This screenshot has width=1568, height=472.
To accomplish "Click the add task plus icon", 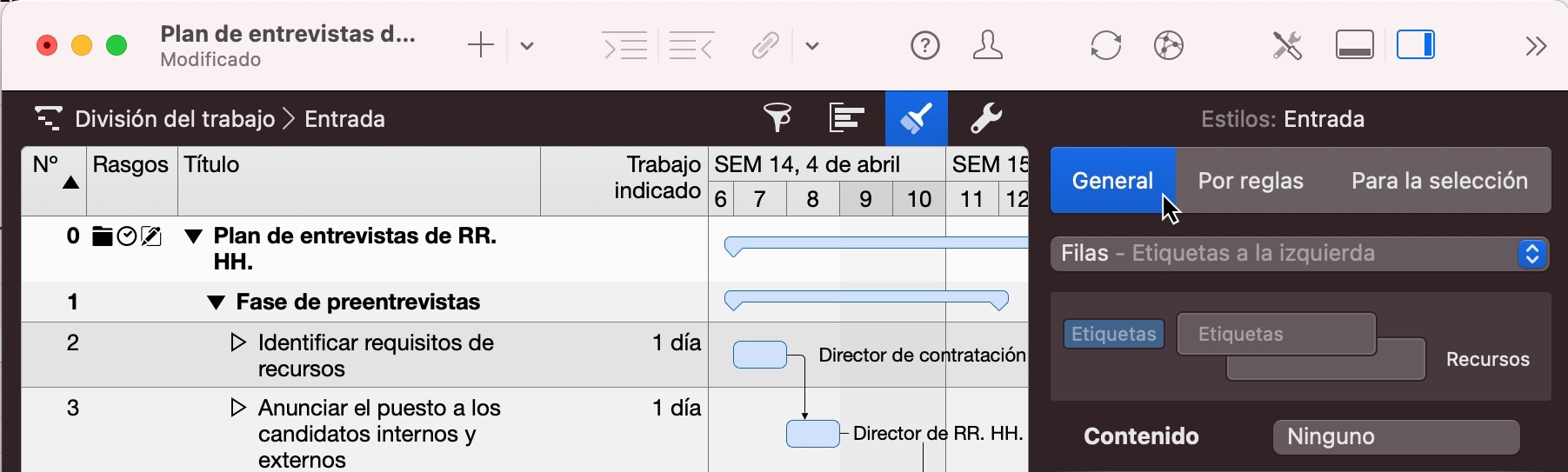I will (x=480, y=45).
